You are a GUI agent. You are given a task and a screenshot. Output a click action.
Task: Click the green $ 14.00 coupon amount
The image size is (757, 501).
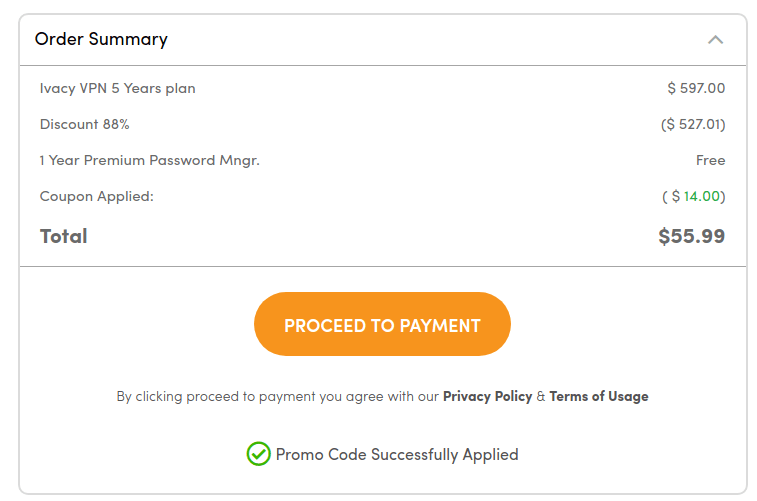pyautogui.click(x=702, y=196)
